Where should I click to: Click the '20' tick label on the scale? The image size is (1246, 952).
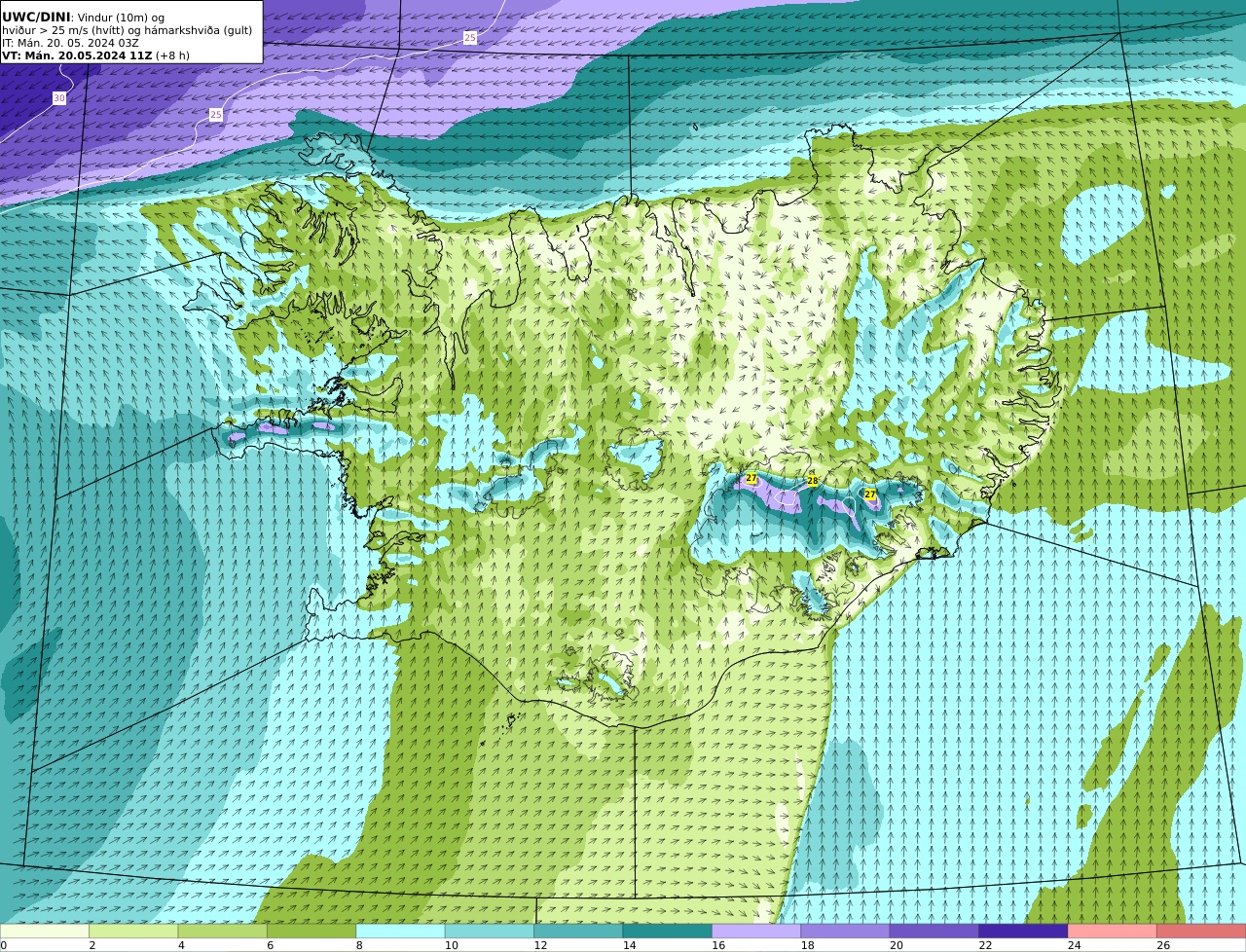(x=897, y=945)
